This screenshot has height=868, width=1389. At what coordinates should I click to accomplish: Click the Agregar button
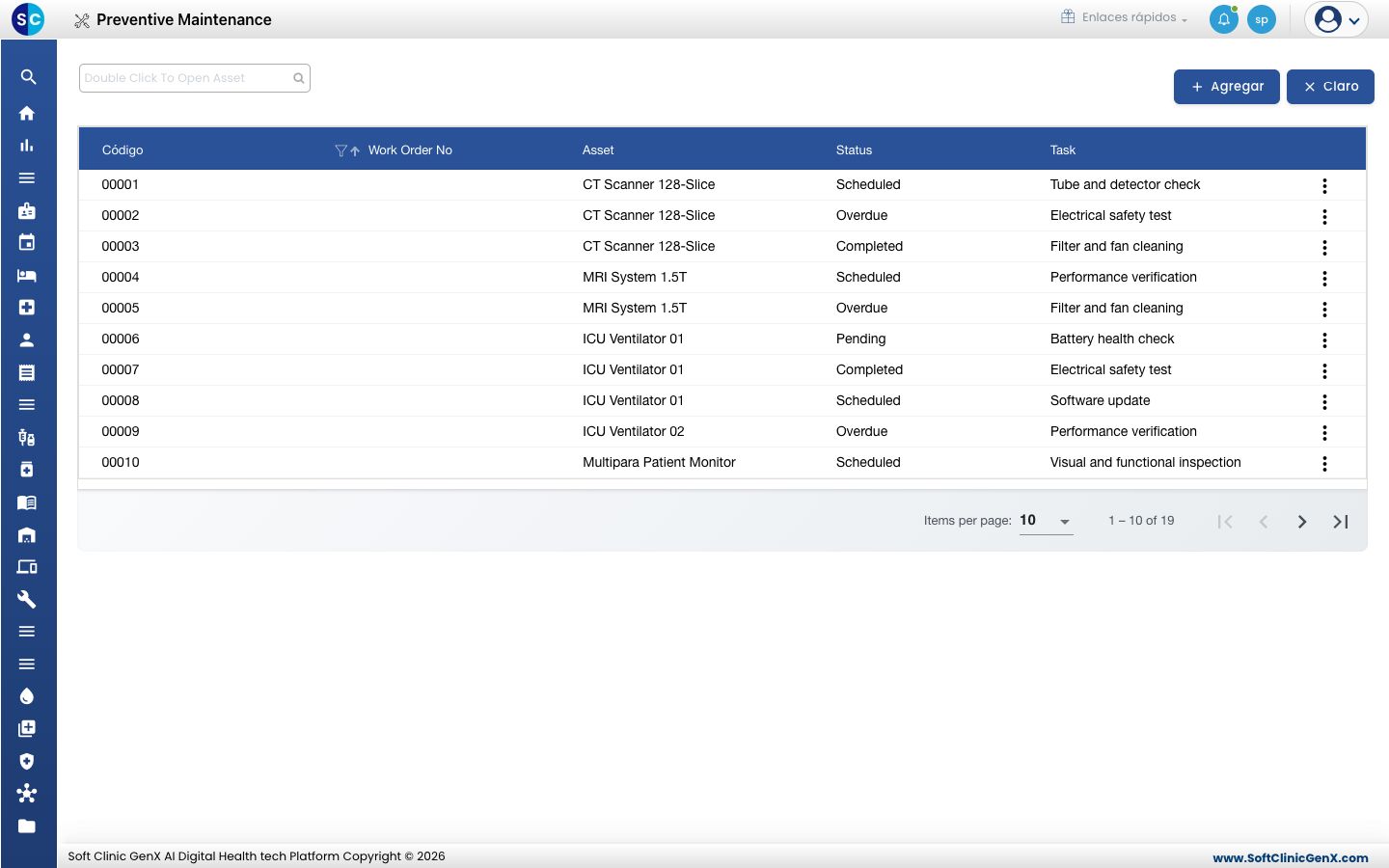tap(1227, 87)
